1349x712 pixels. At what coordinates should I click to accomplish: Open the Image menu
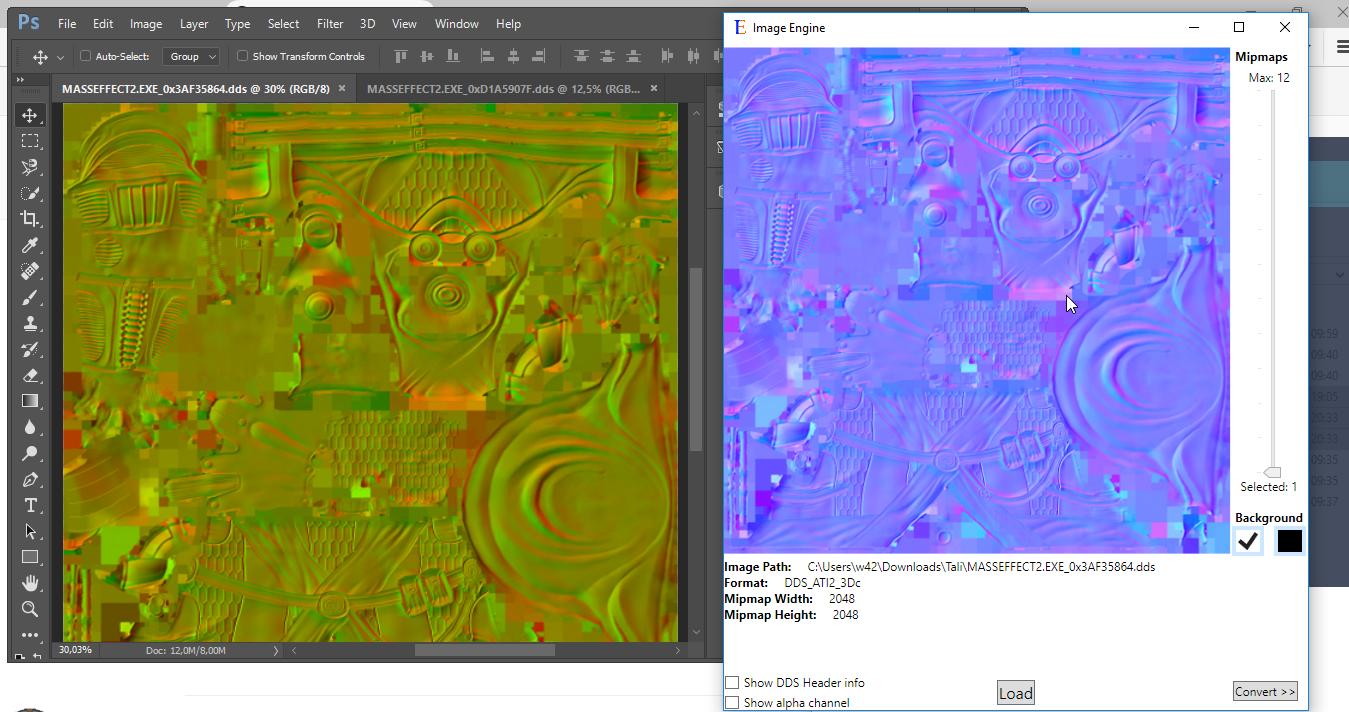(x=146, y=23)
